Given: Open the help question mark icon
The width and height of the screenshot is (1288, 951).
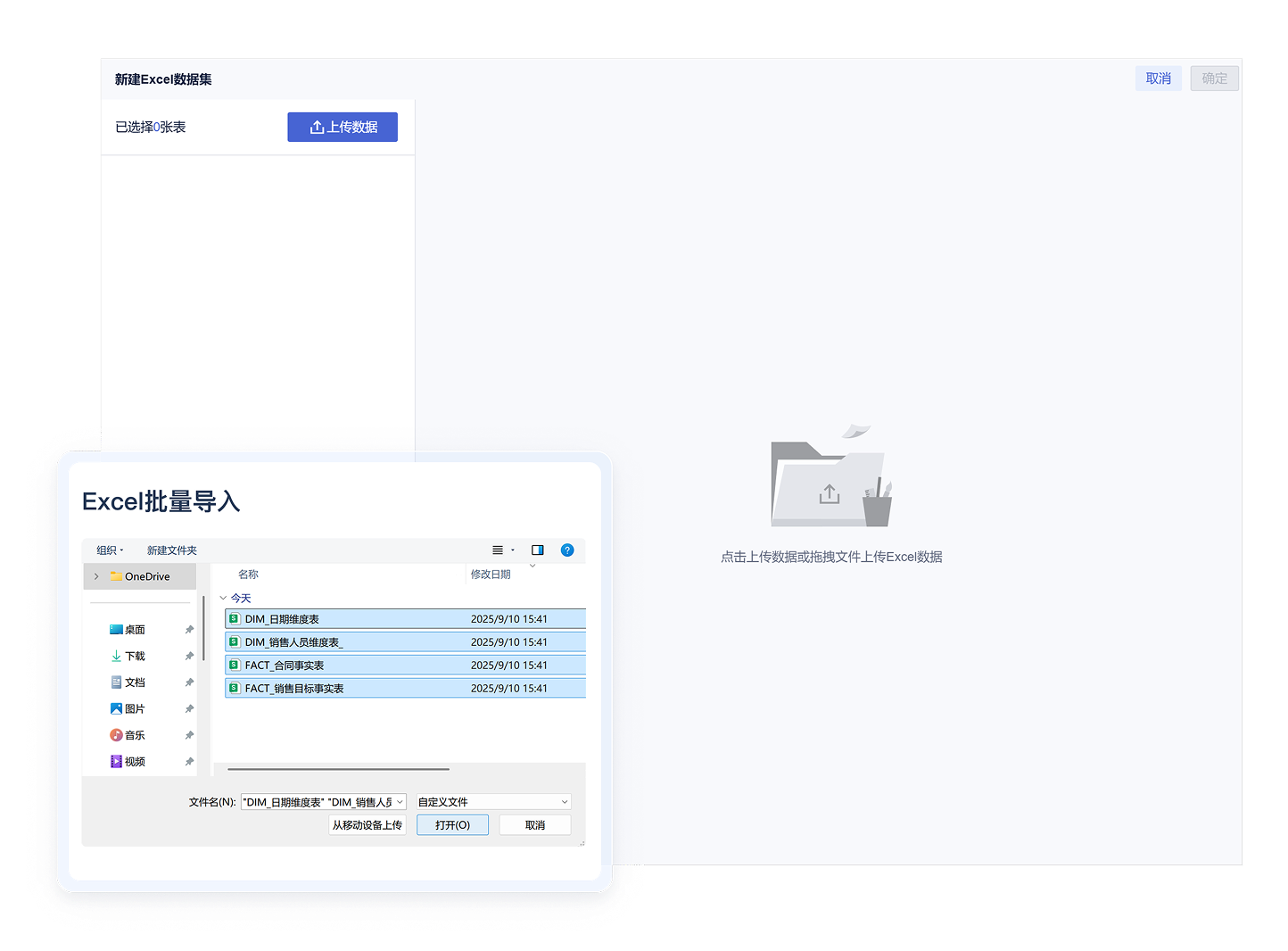Looking at the screenshot, I should tap(567, 550).
